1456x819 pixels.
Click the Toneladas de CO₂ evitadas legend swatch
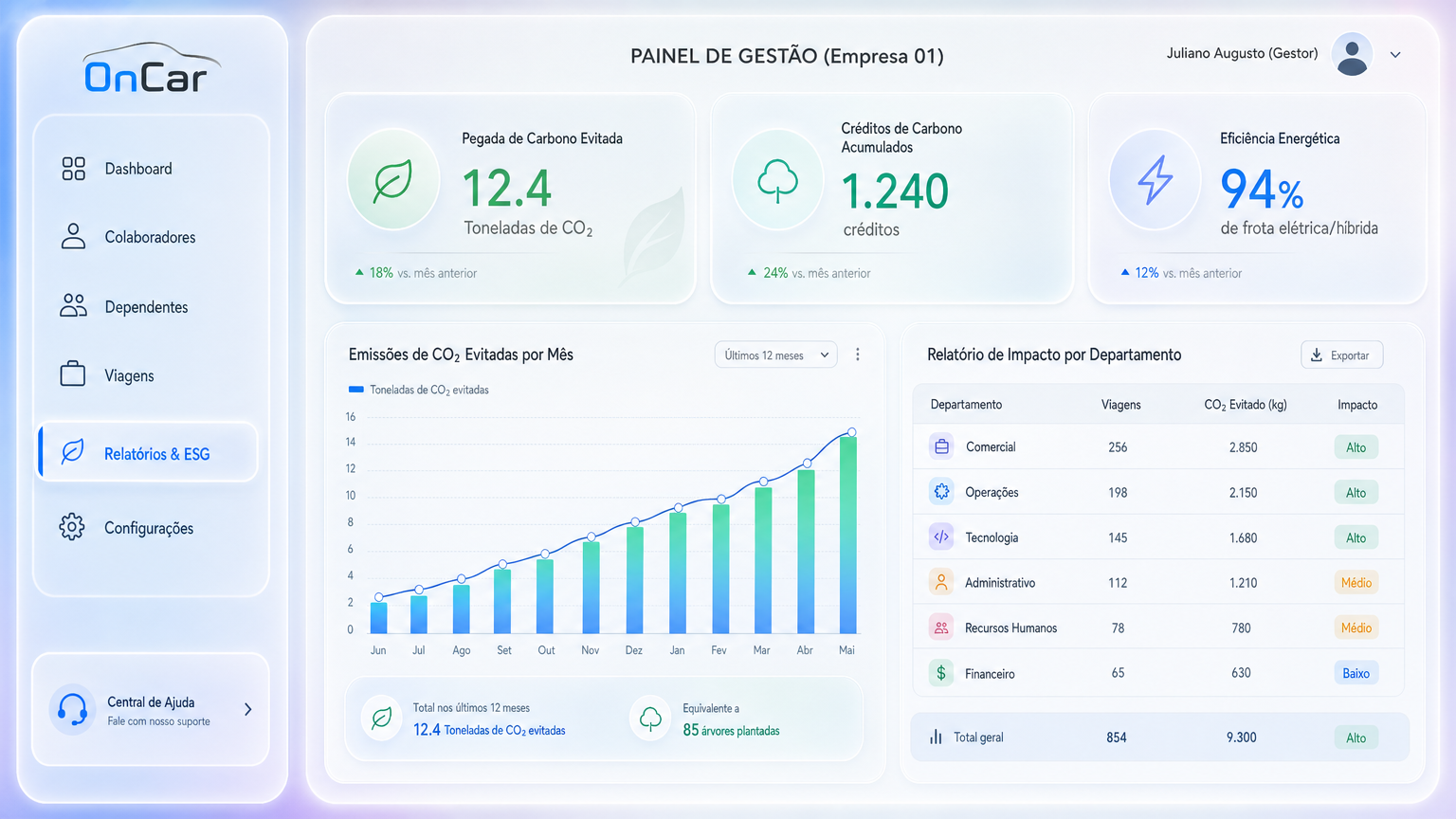[x=356, y=390]
